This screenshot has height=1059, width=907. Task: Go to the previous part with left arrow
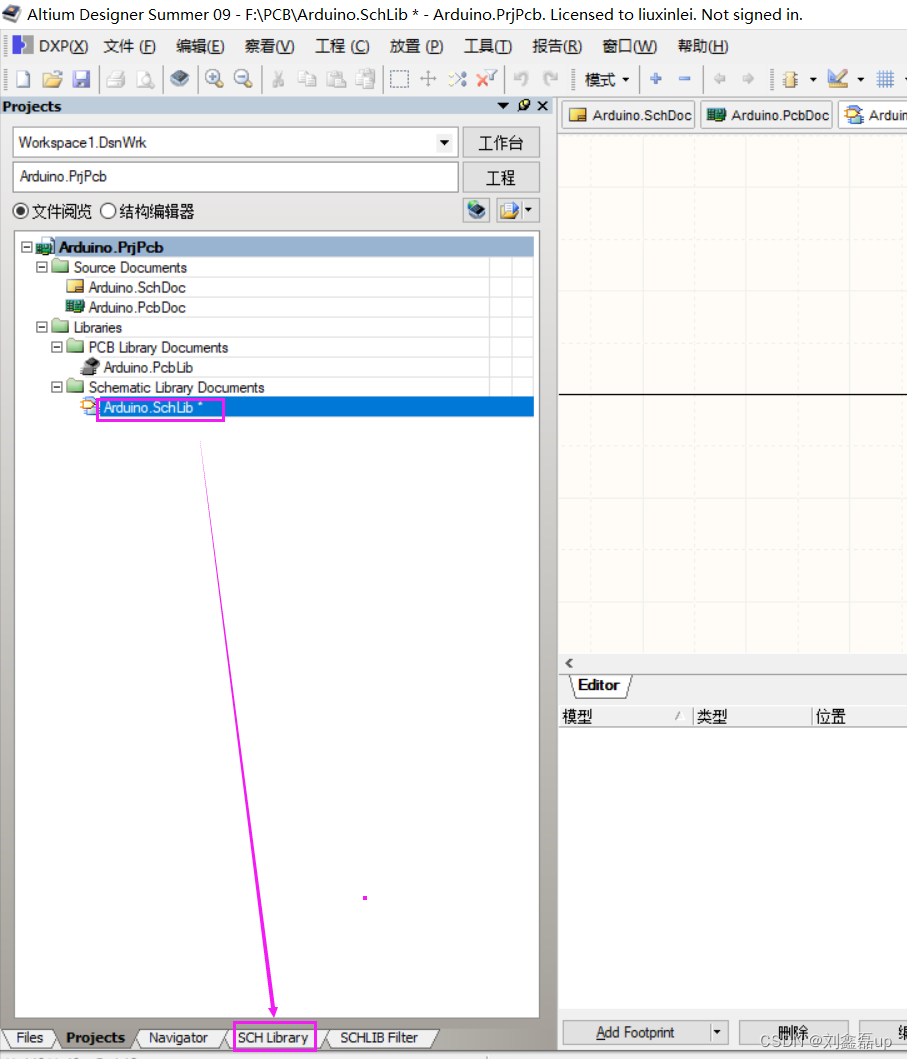(719, 79)
